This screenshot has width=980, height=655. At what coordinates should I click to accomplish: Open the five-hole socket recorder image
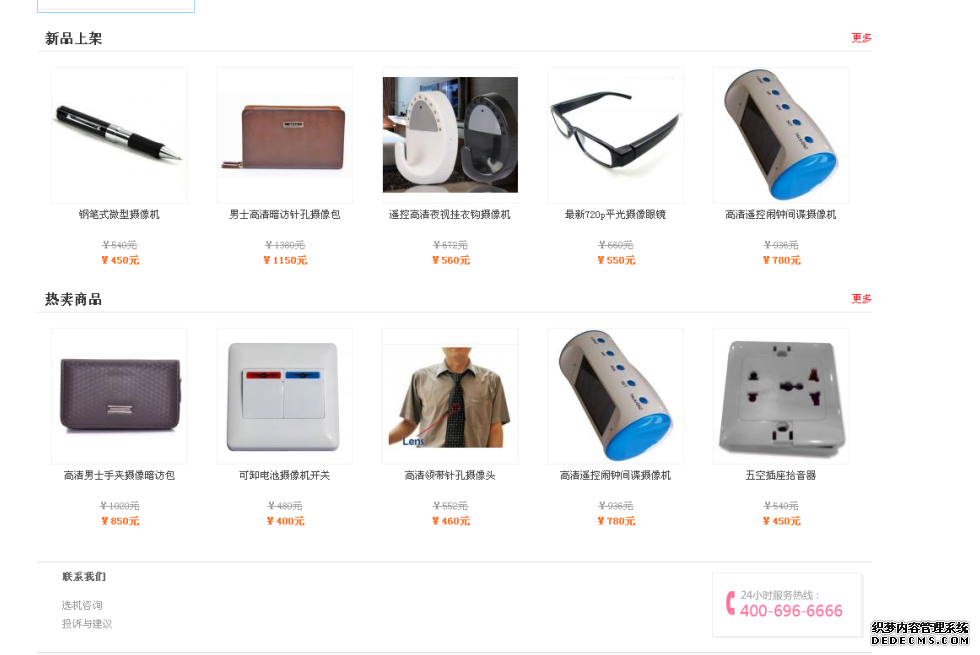tap(781, 396)
